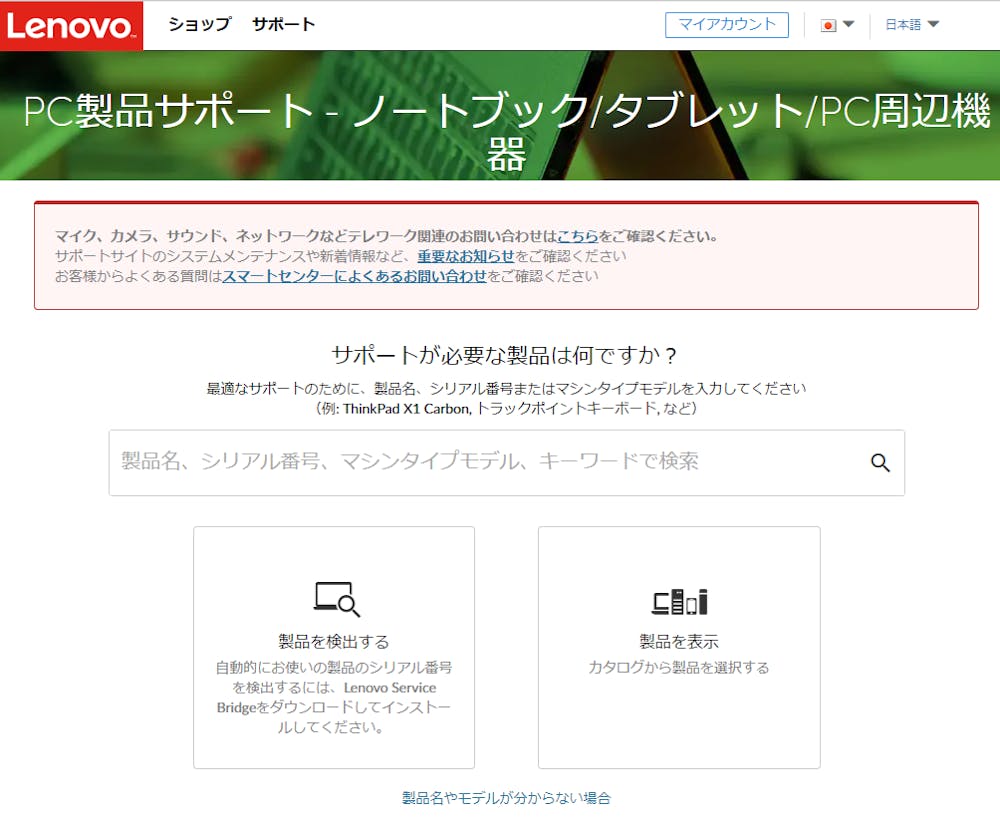
Task: Click the laptop detect product icon
Action: 337,599
